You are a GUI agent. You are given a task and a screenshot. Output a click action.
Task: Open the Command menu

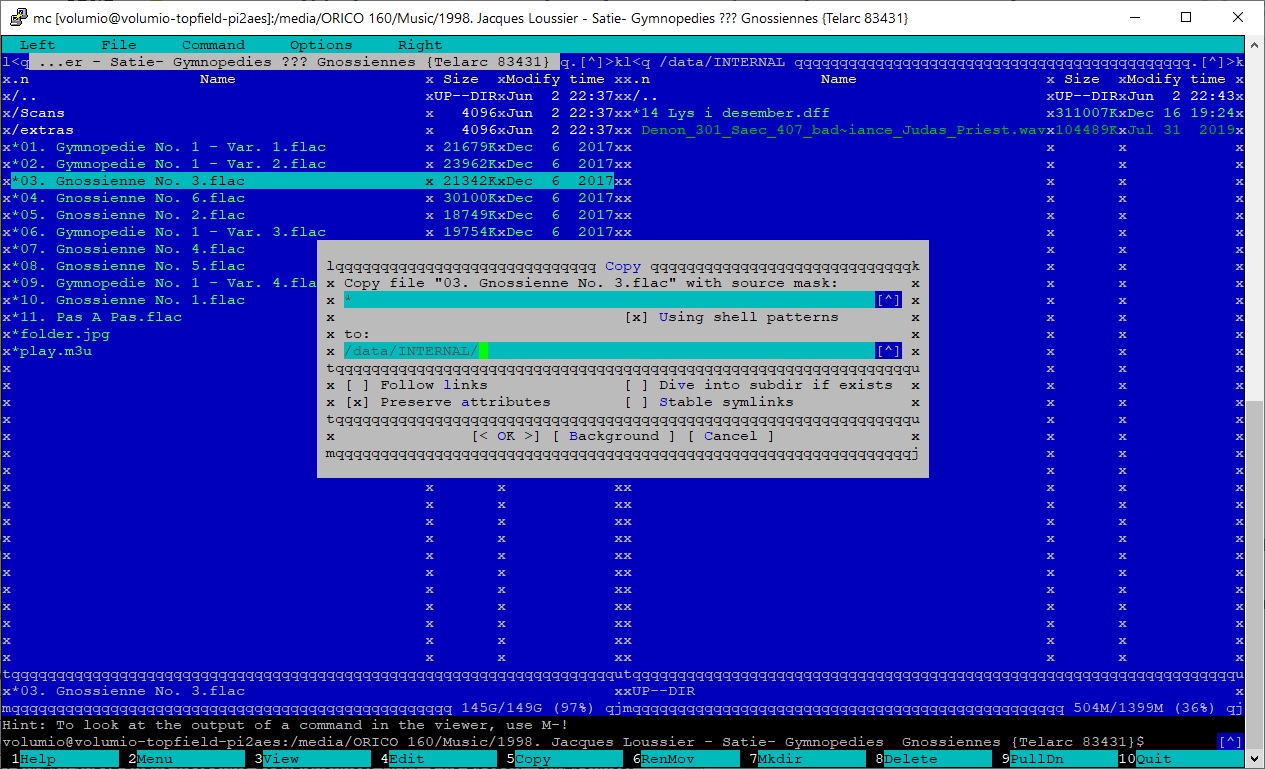coord(213,45)
